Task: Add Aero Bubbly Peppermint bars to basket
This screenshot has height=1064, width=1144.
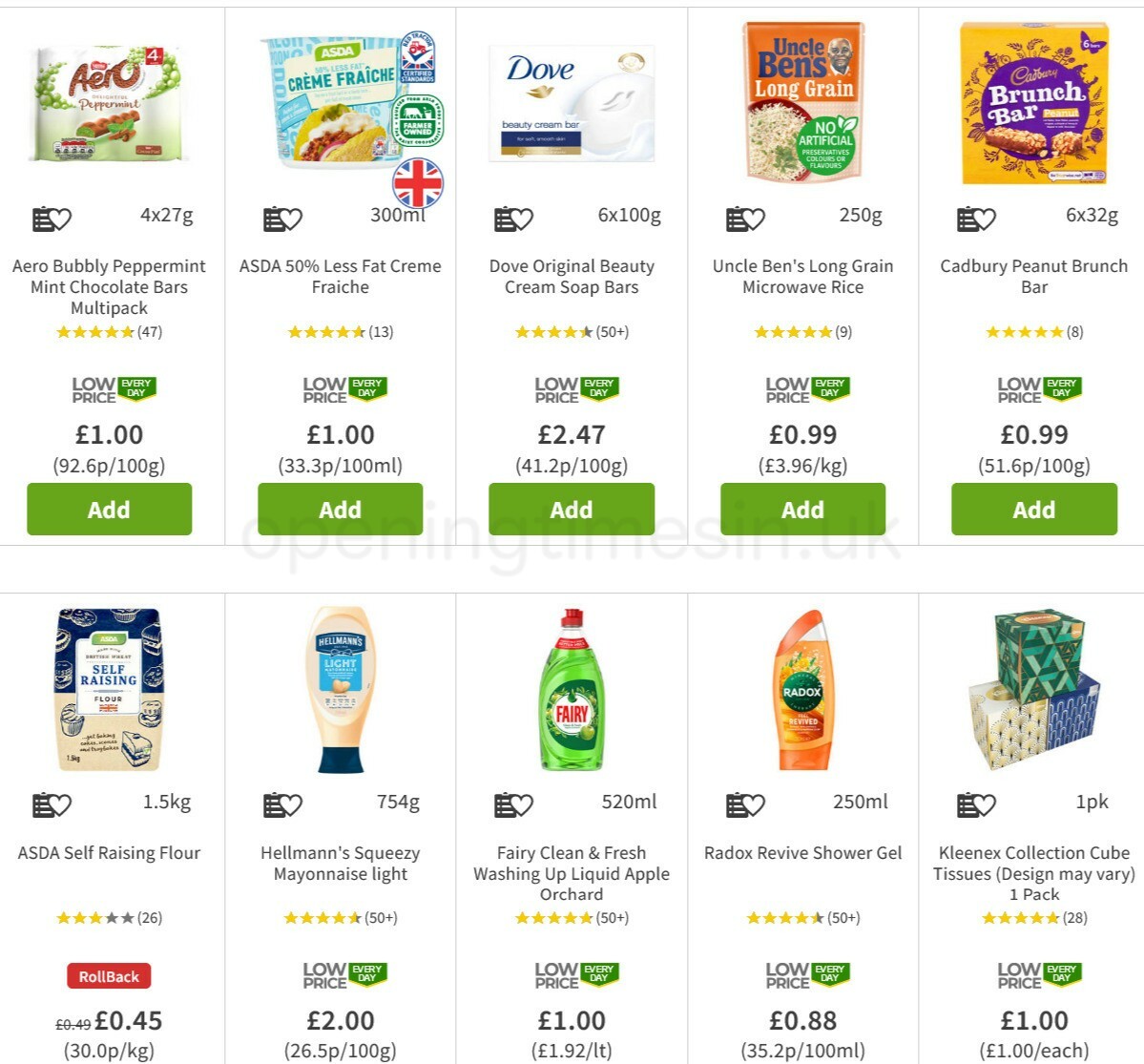Action: click(109, 509)
